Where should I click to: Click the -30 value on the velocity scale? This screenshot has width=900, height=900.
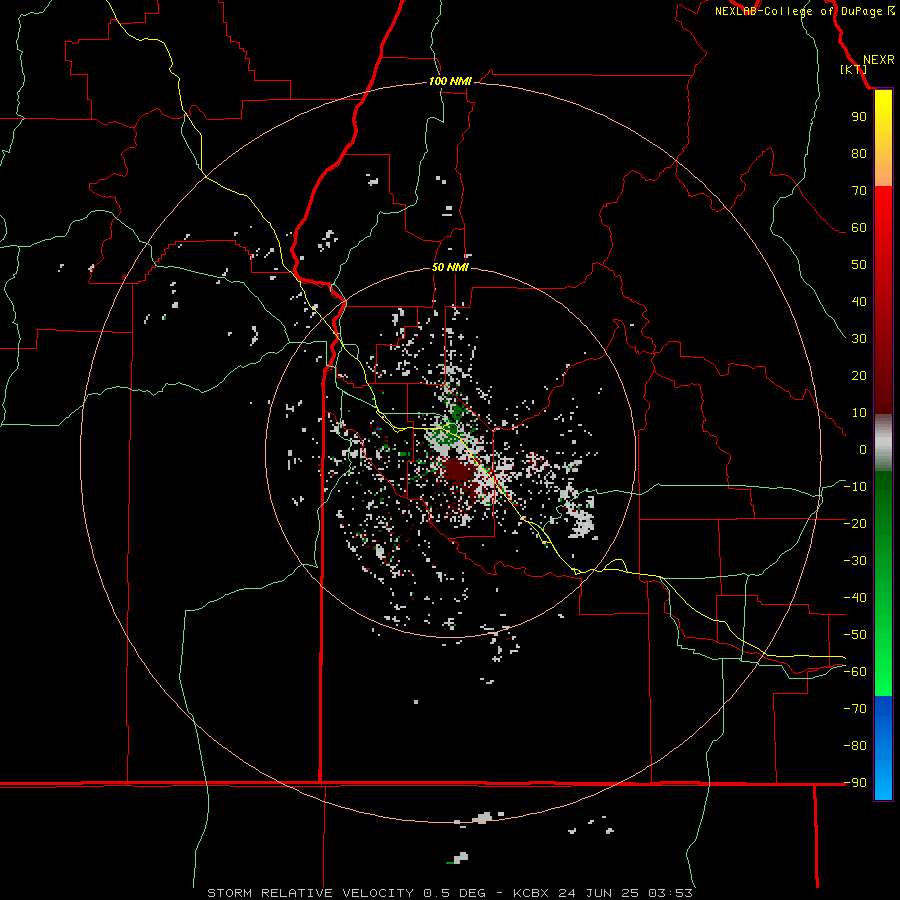tap(855, 561)
